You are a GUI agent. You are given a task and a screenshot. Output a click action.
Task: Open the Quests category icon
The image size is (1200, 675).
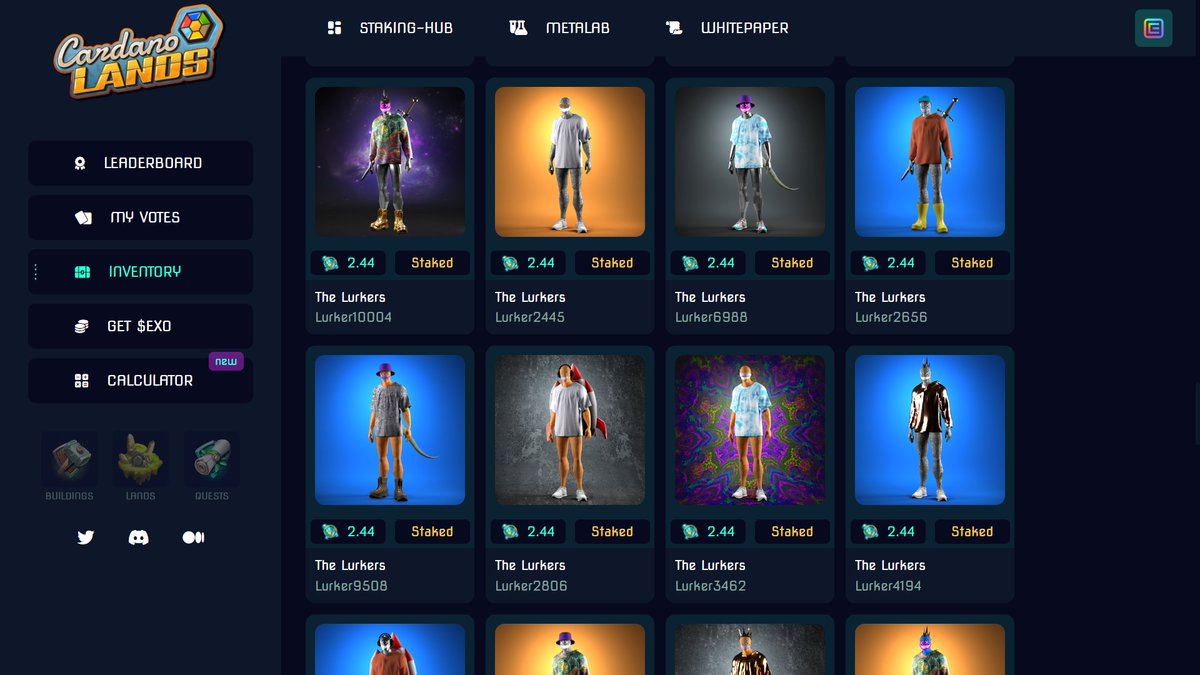tap(212, 459)
